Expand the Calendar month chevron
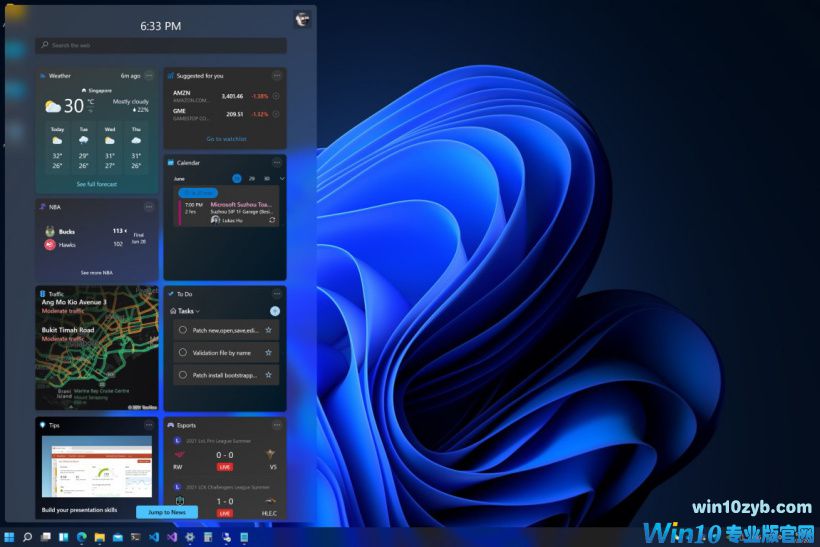The width and height of the screenshot is (820, 547). (x=282, y=178)
